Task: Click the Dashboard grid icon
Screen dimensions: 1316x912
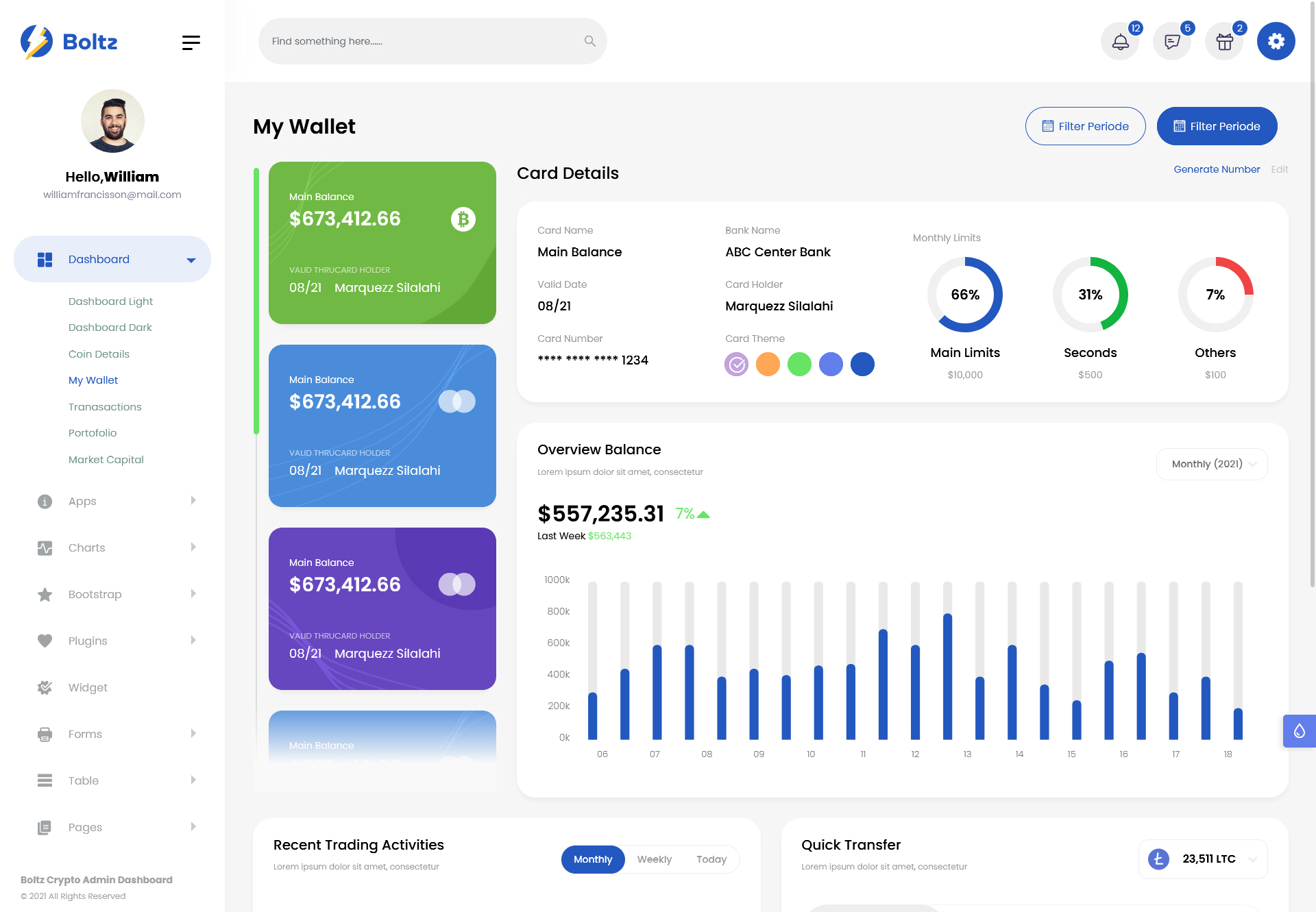Action: [45, 260]
